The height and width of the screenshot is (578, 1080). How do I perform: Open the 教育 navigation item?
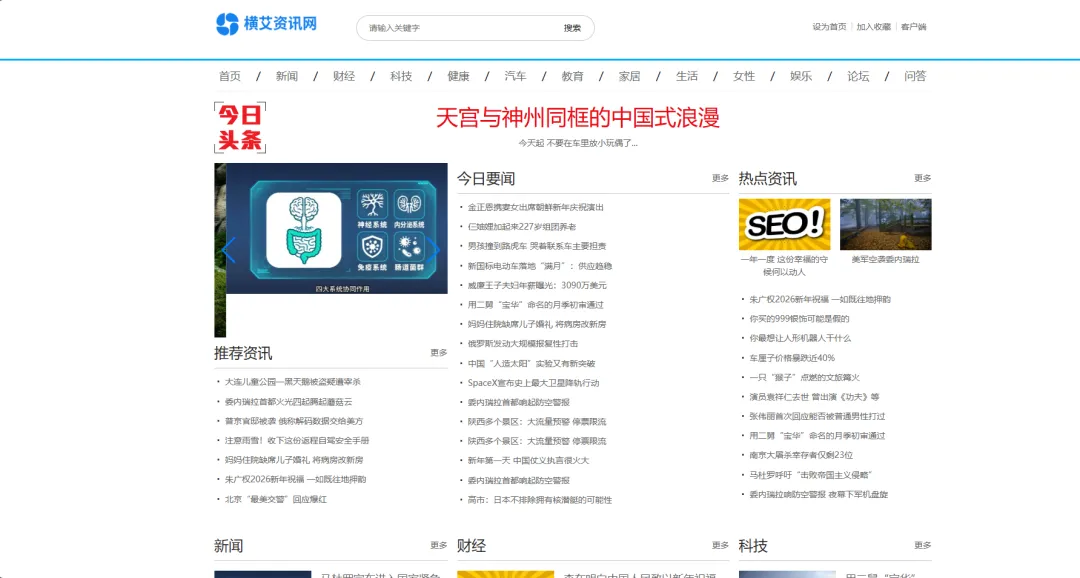[572, 76]
